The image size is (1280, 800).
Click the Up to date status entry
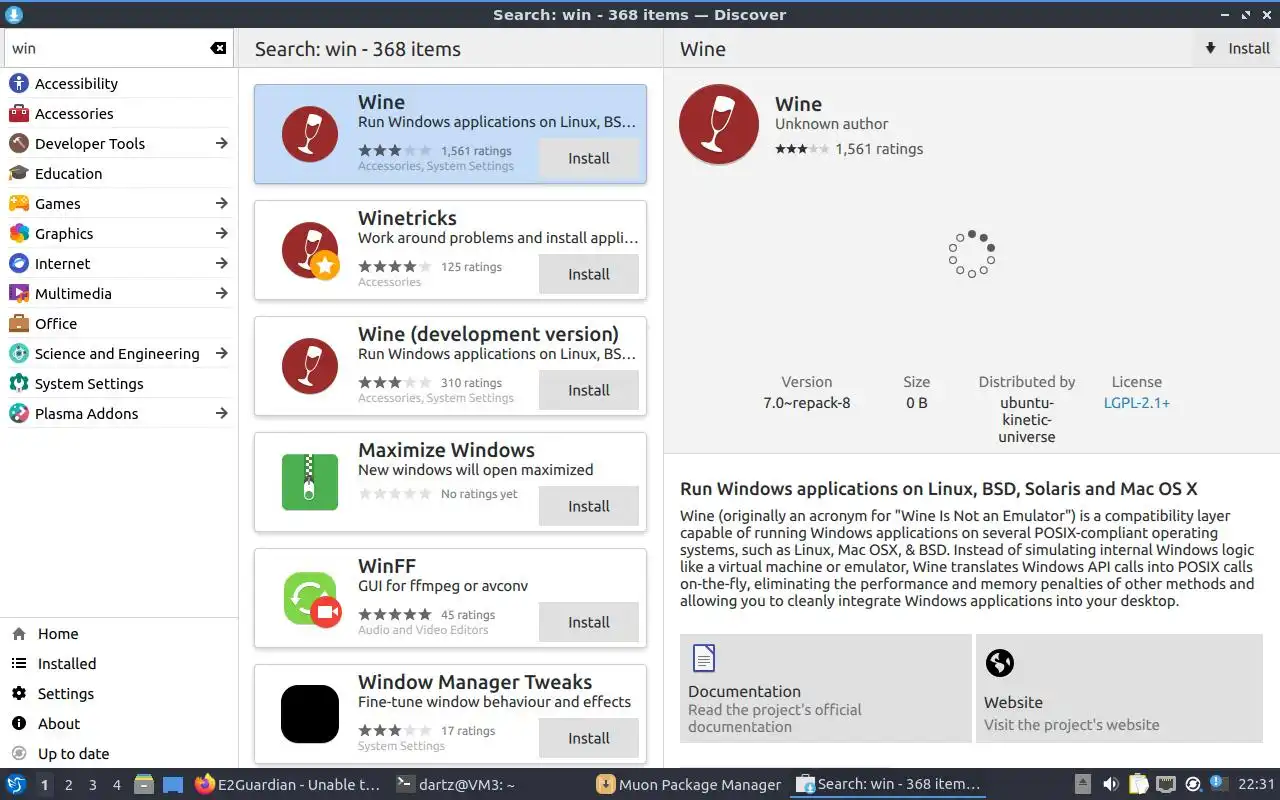(x=119, y=754)
